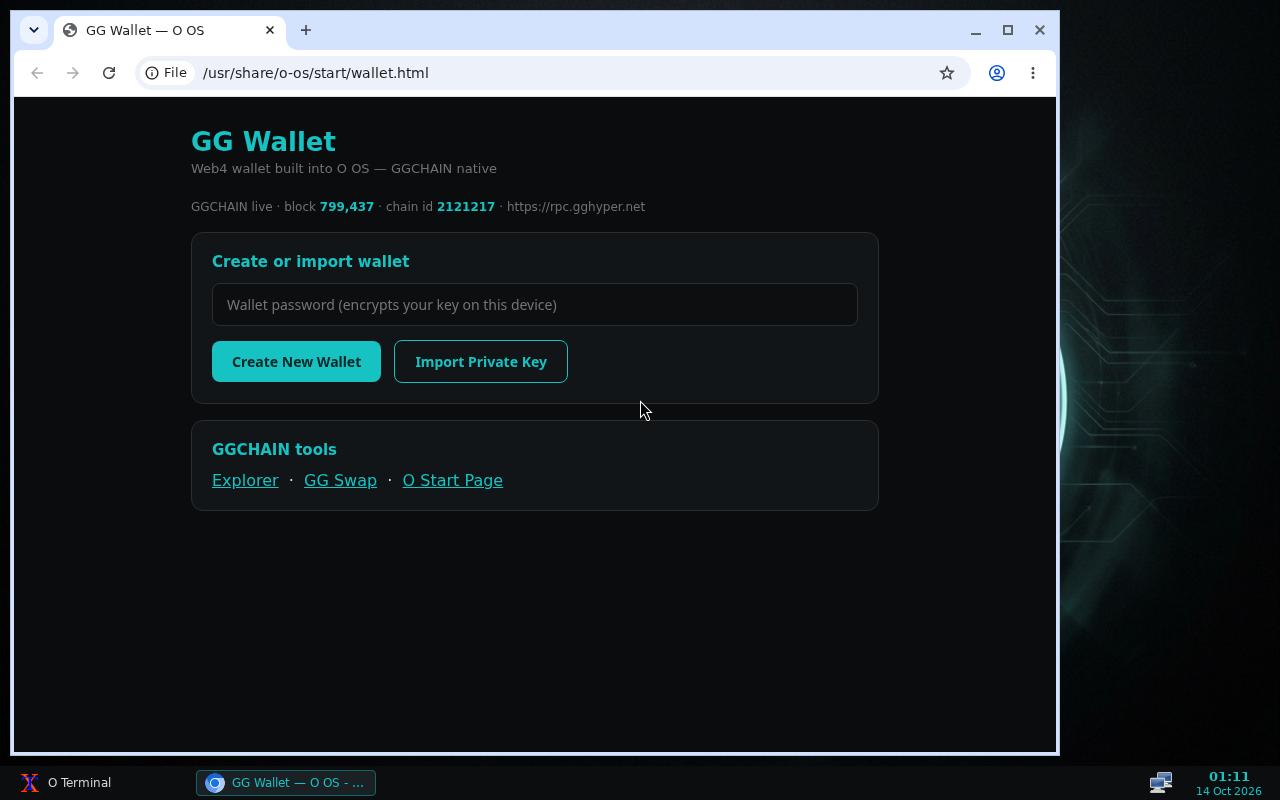1280x800 pixels.
Task: Create a new wallet
Action: 296,362
